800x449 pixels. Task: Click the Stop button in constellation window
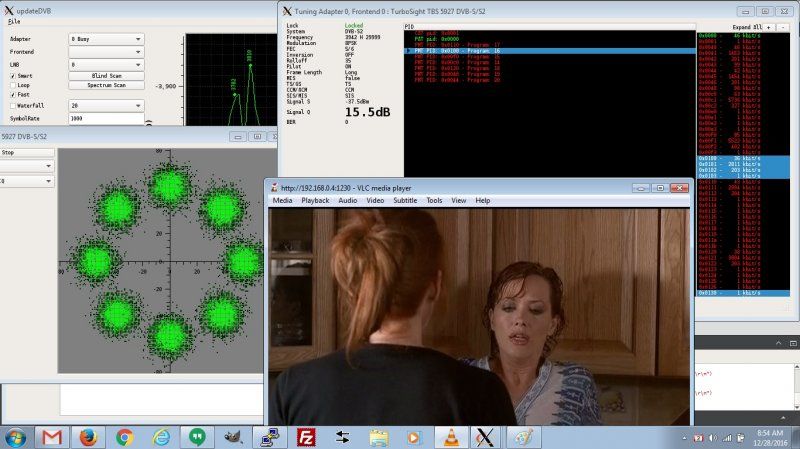pos(27,153)
